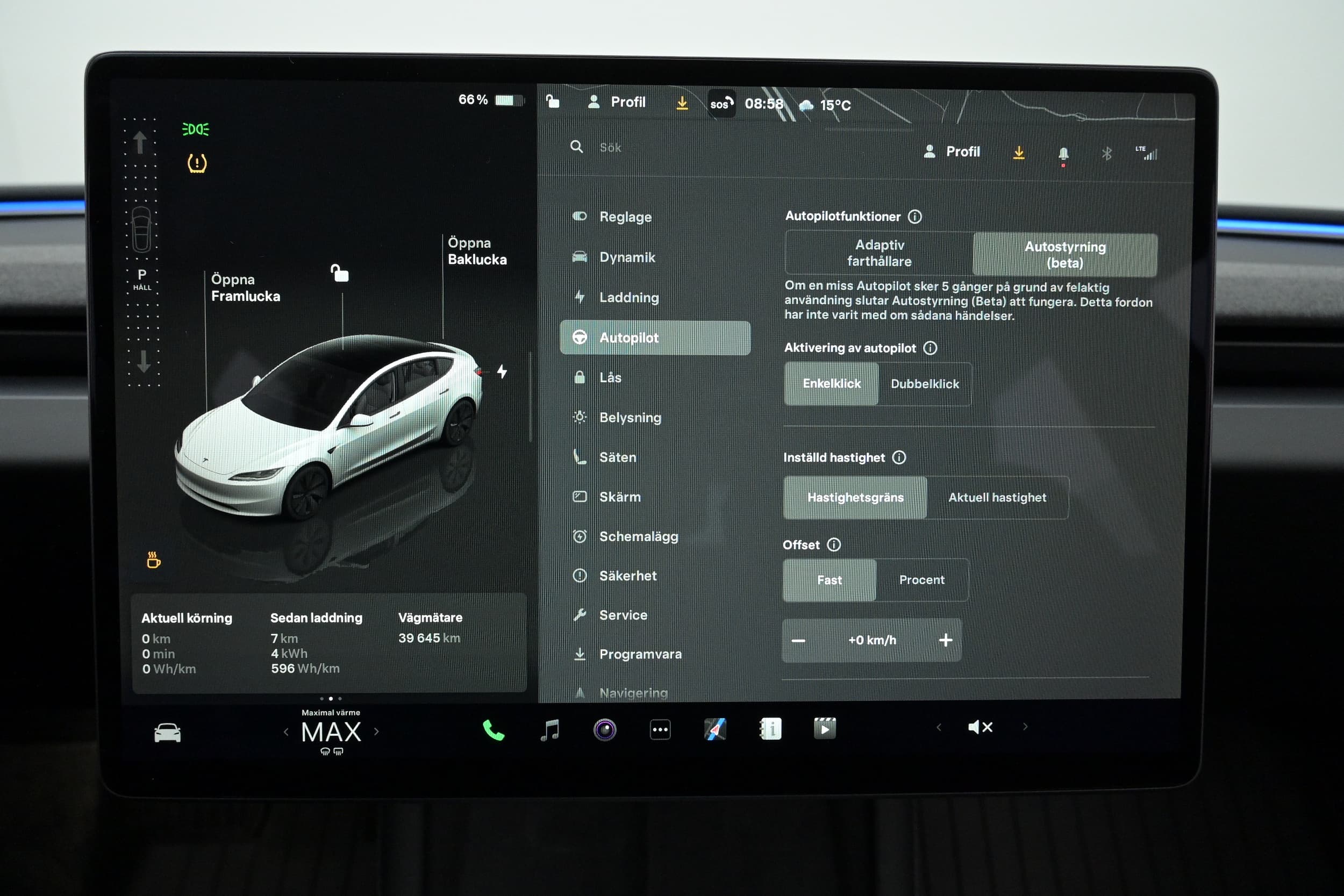The image size is (1344, 896).
Task: Select Aktuell hastighet set speed
Action: [997, 498]
